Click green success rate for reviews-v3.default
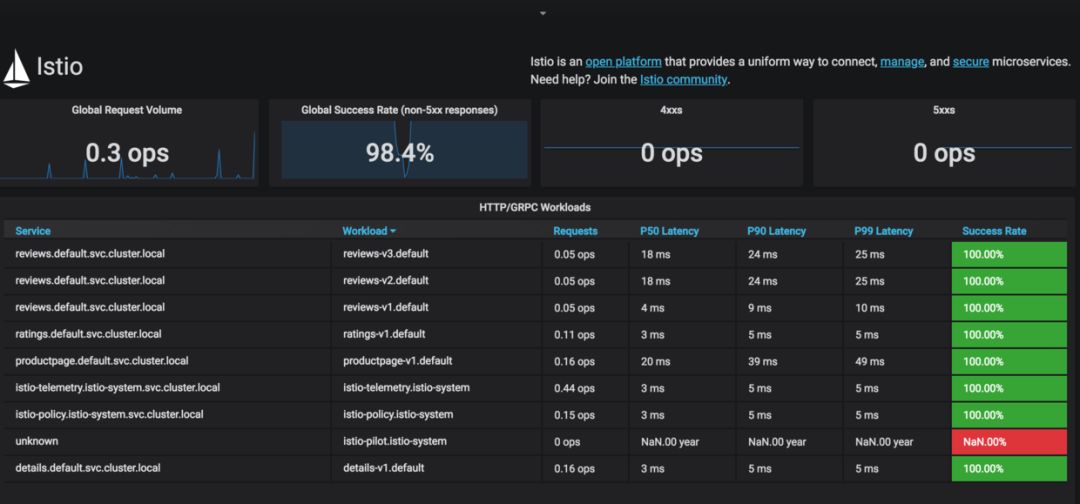The height and width of the screenshot is (504, 1080). 1009,254
